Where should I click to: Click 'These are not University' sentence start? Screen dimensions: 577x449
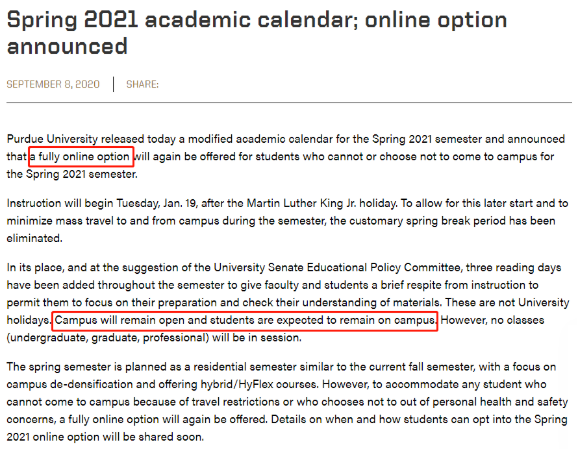507,303
